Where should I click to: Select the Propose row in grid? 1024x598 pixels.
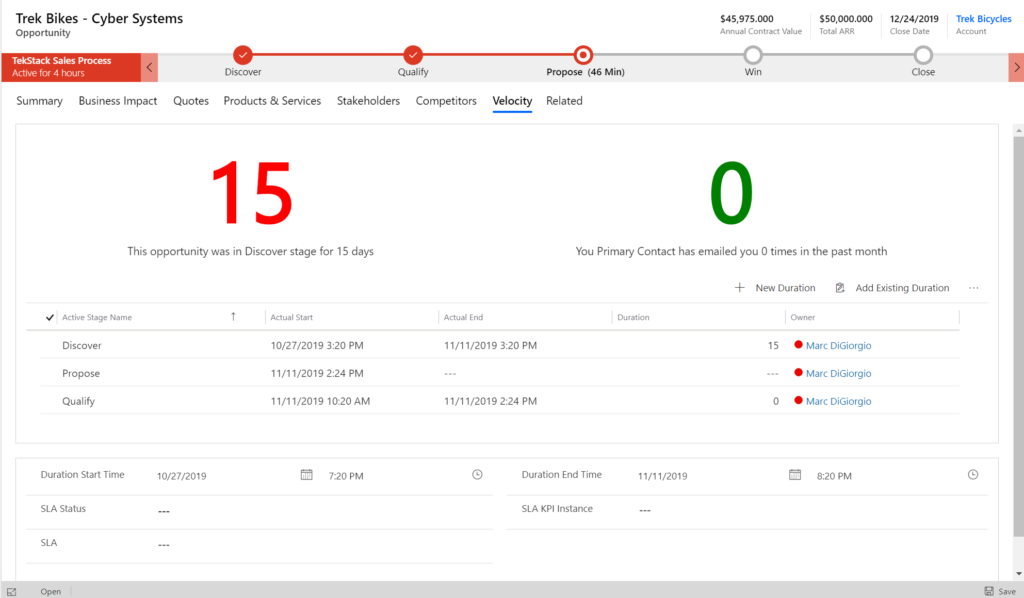pyautogui.click(x=500, y=373)
